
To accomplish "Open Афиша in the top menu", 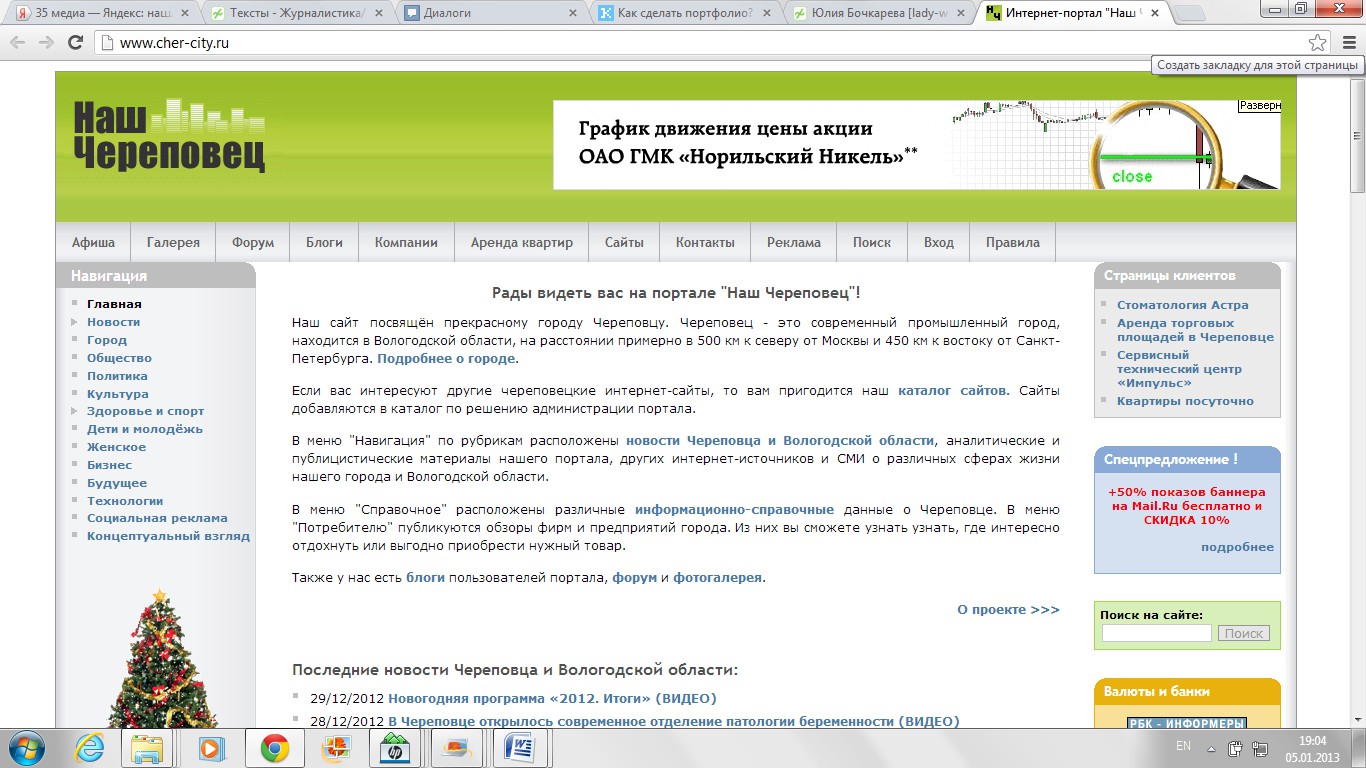I will [x=93, y=242].
